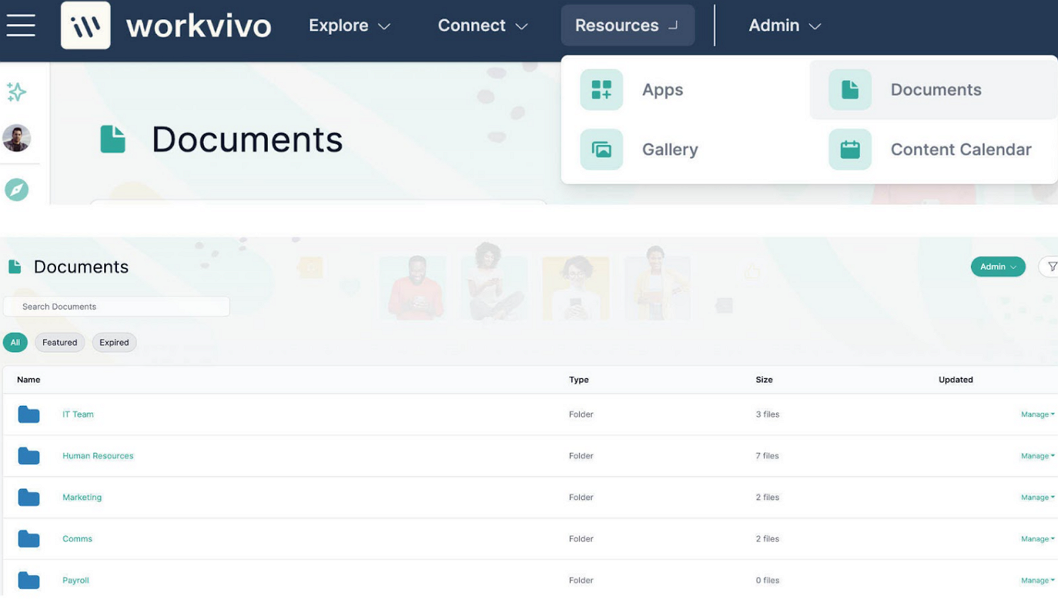
Task: Click the Comms folder icon
Action: click(x=28, y=539)
